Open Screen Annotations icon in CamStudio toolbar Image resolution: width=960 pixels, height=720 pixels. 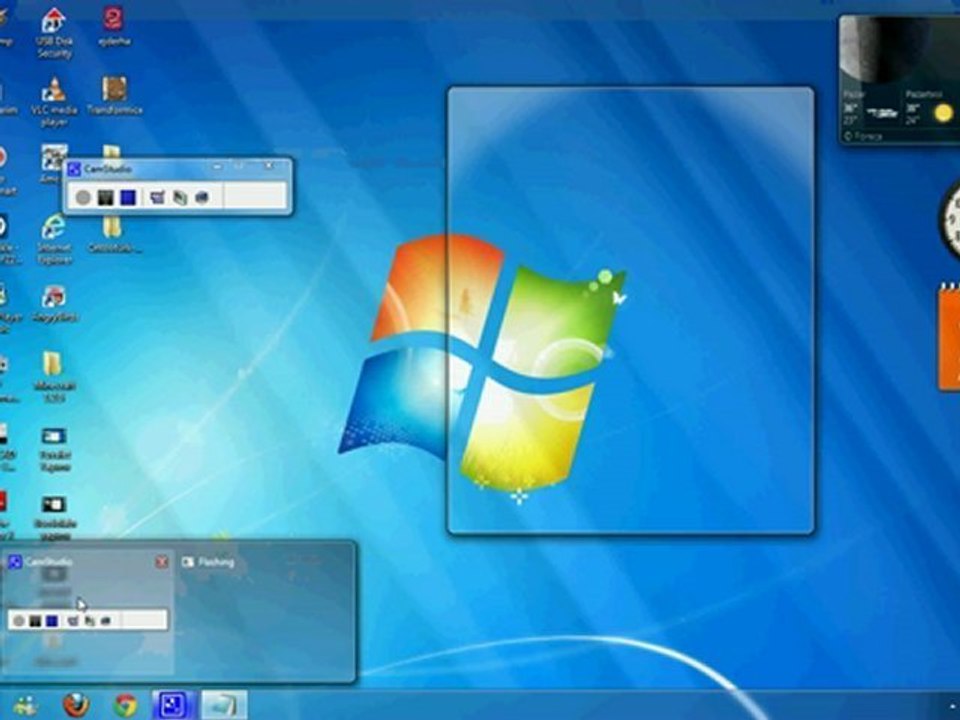tap(202, 197)
